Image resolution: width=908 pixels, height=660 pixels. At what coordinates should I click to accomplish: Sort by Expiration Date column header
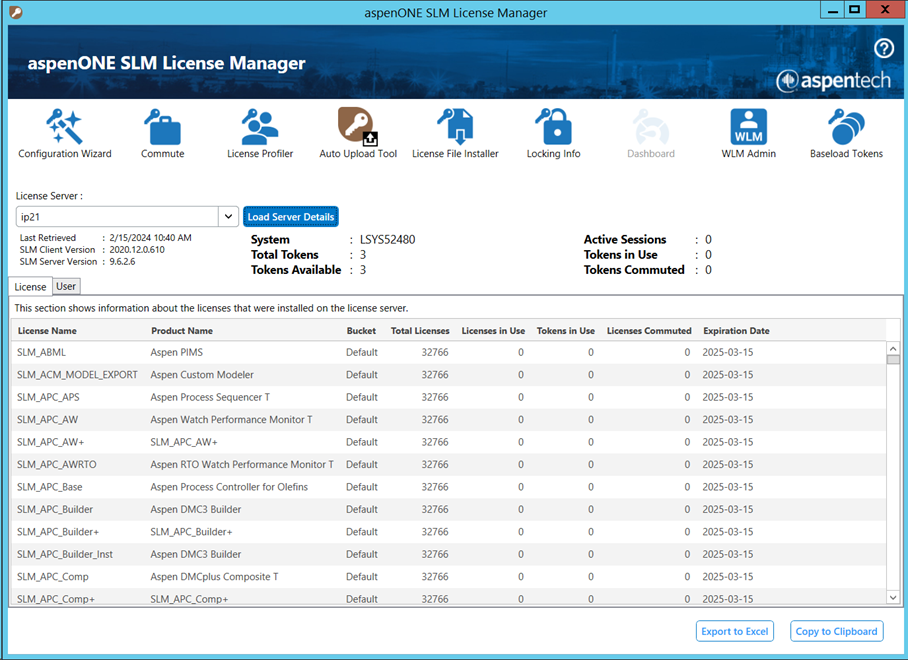736,331
